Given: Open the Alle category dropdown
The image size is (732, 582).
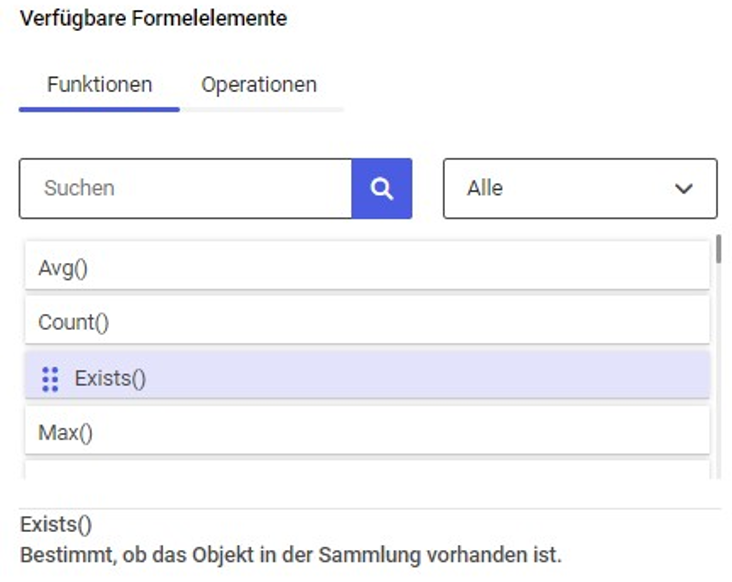Looking at the screenshot, I should (x=580, y=188).
